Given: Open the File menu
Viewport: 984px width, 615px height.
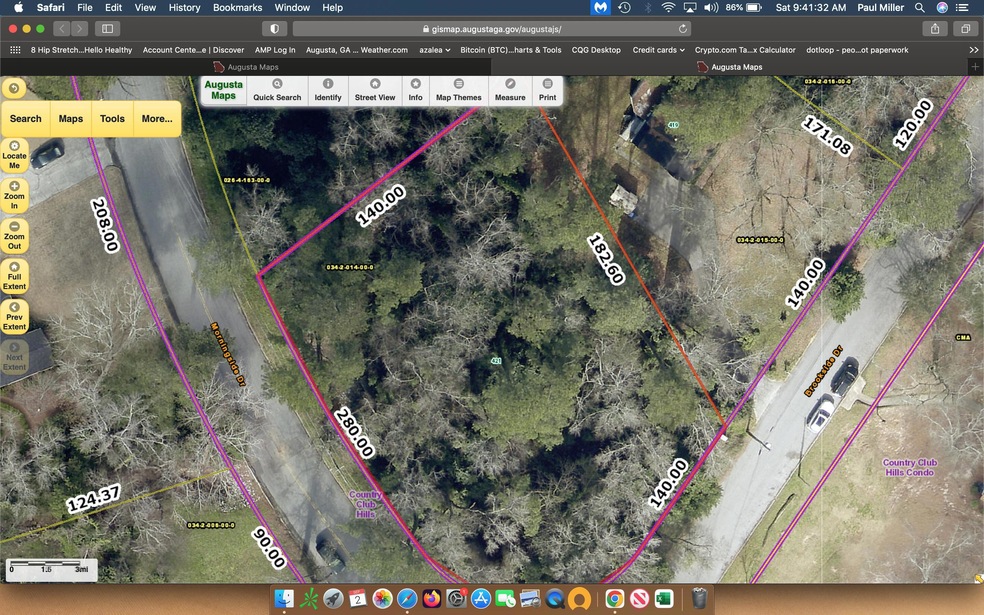Looking at the screenshot, I should (x=85, y=8).
